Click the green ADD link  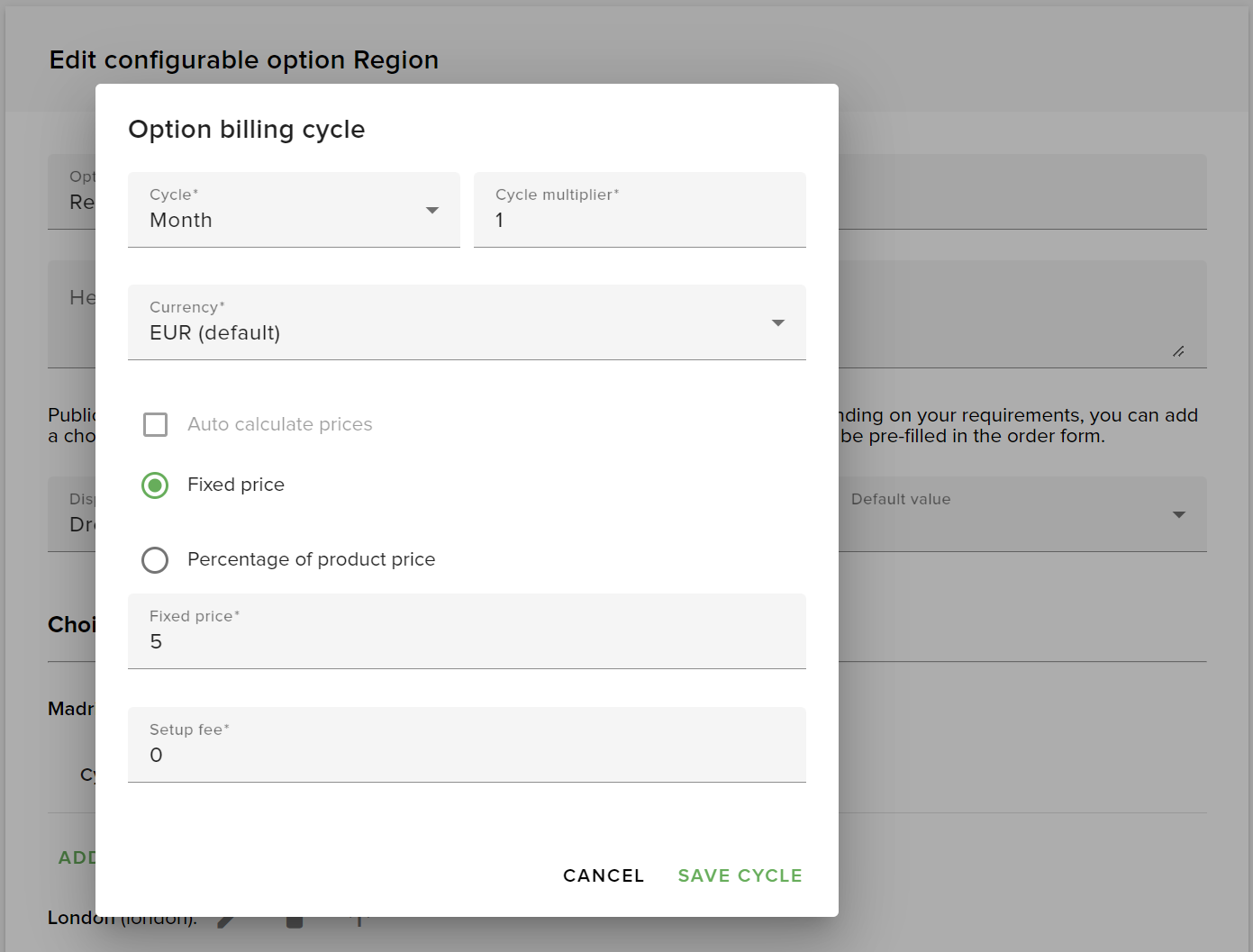76,857
